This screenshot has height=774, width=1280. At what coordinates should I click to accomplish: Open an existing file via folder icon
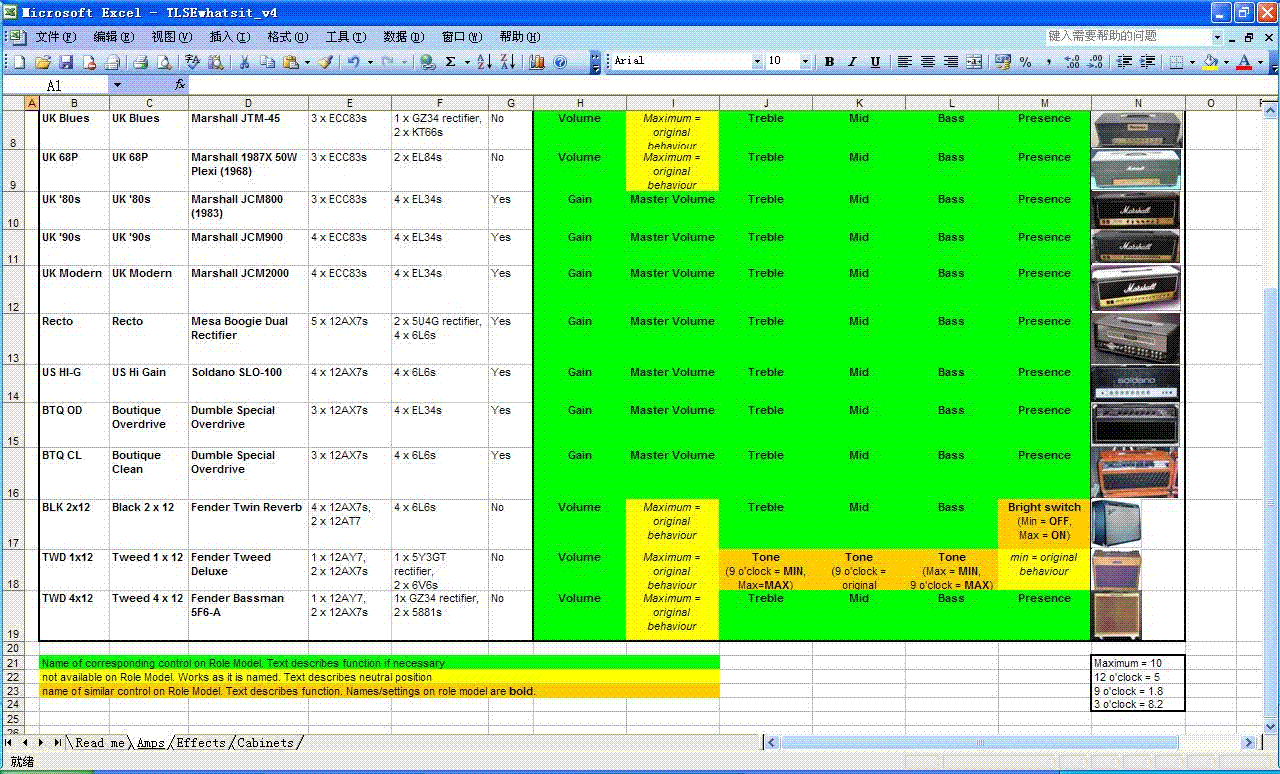click(x=43, y=62)
